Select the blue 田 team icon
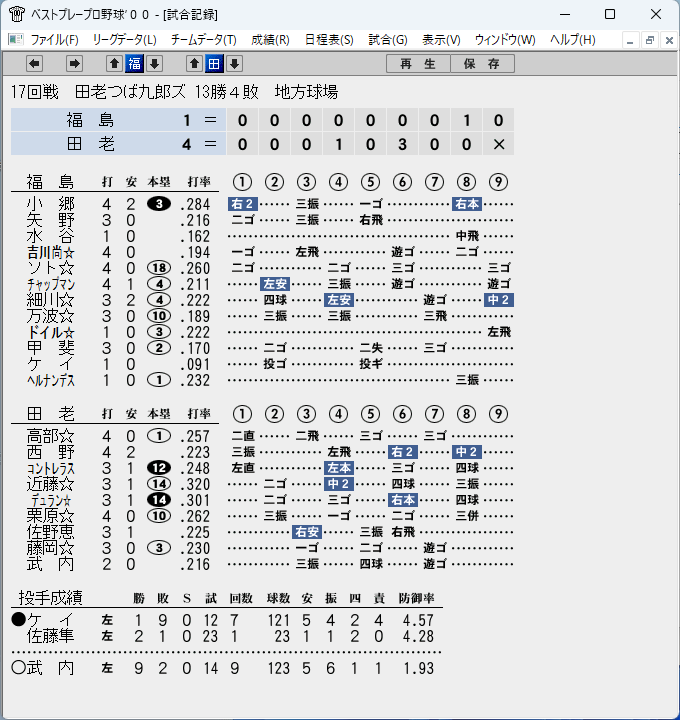Viewport: 680px width, 720px height. [x=214, y=64]
